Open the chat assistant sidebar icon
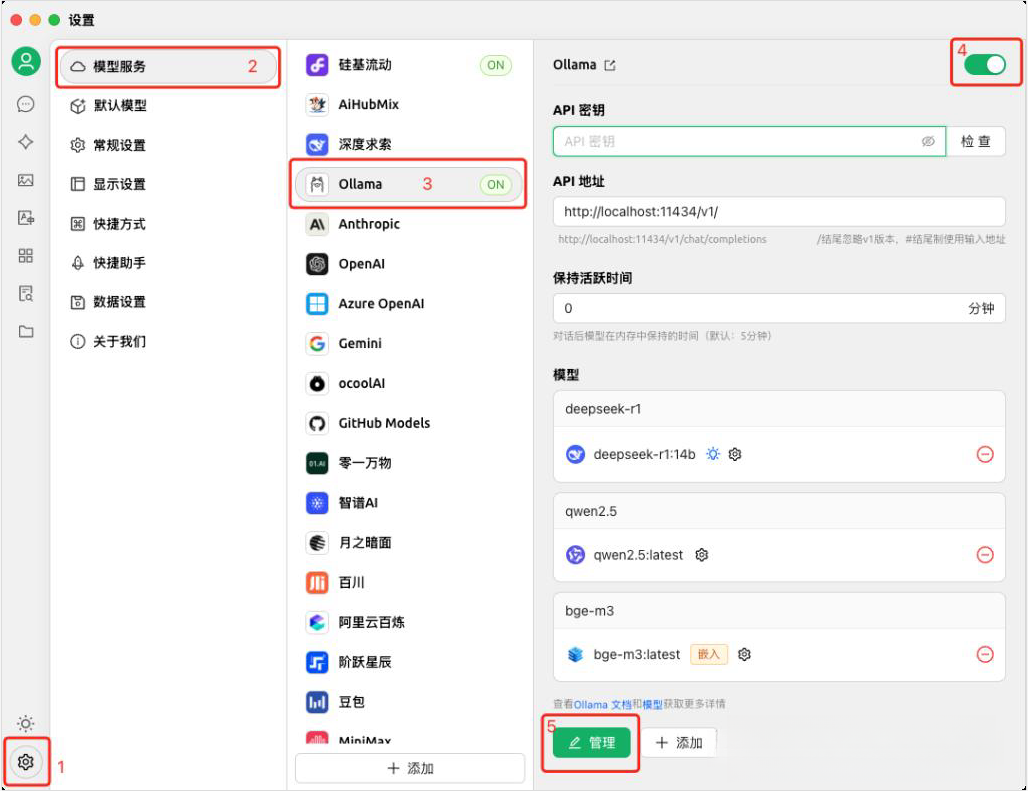 click(x=26, y=104)
